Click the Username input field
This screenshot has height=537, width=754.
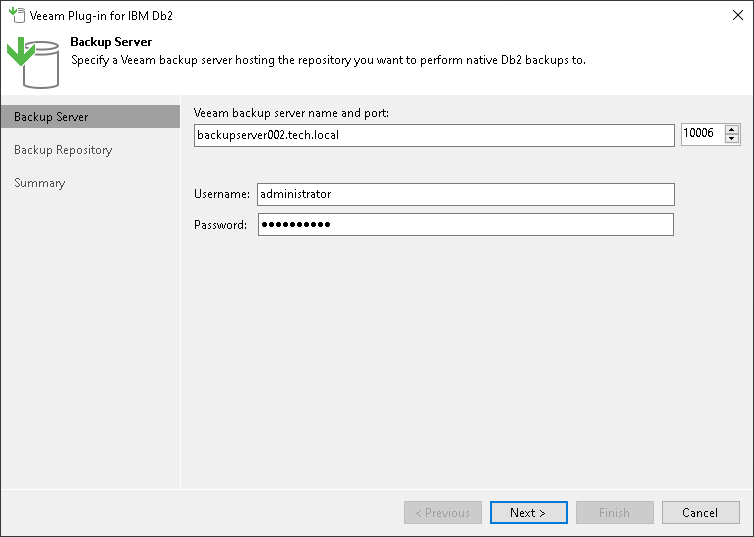(x=465, y=194)
